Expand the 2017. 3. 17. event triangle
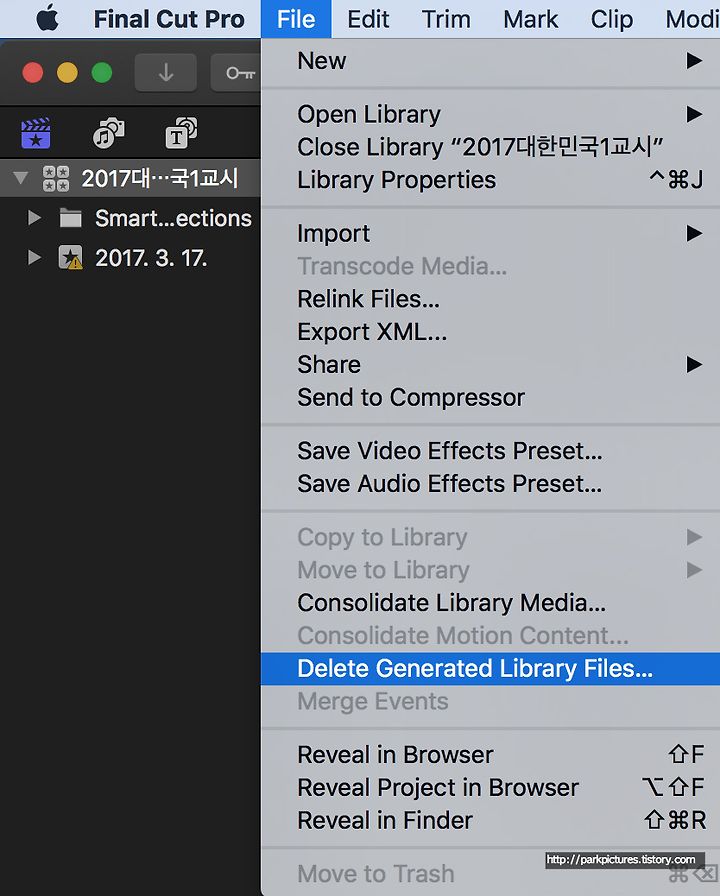Image resolution: width=720 pixels, height=896 pixels. (34, 257)
